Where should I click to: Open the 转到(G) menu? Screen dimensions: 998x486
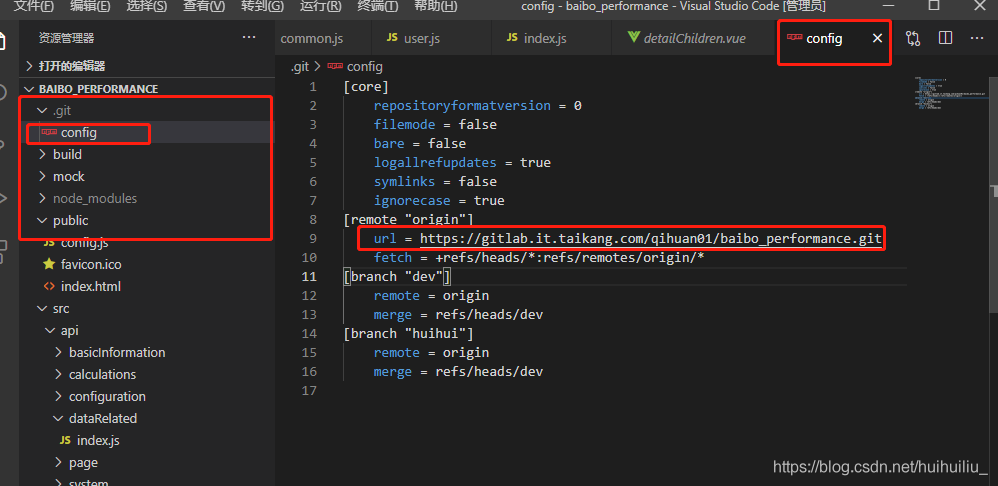(262, 6)
